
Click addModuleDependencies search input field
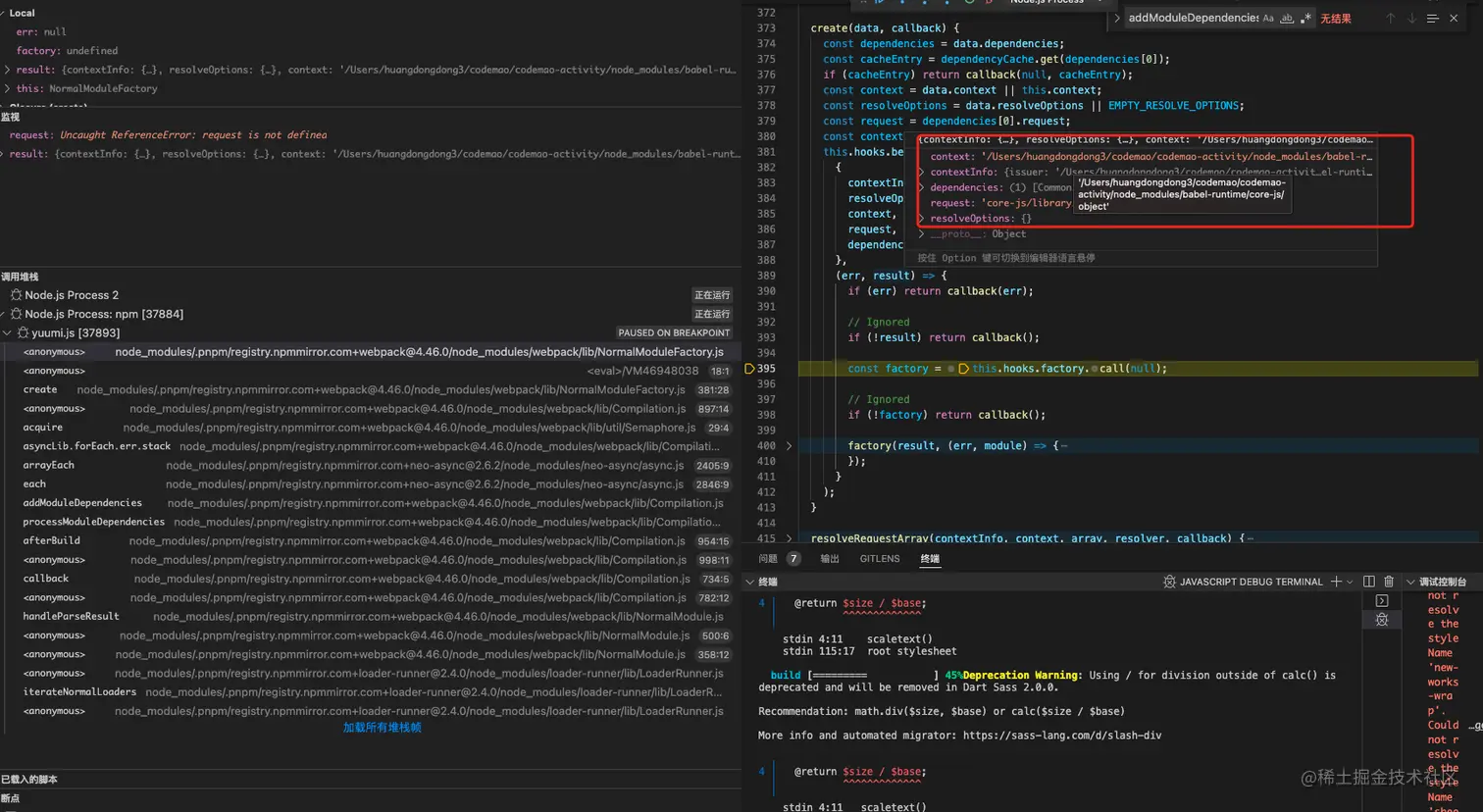[x=1193, y=19]
